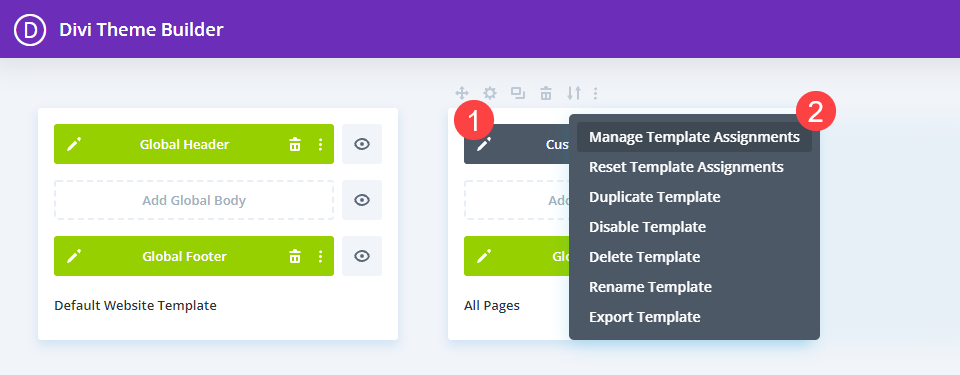
Task: Toggle Global Footer visibility eye
Action: (x=362, y=256)
